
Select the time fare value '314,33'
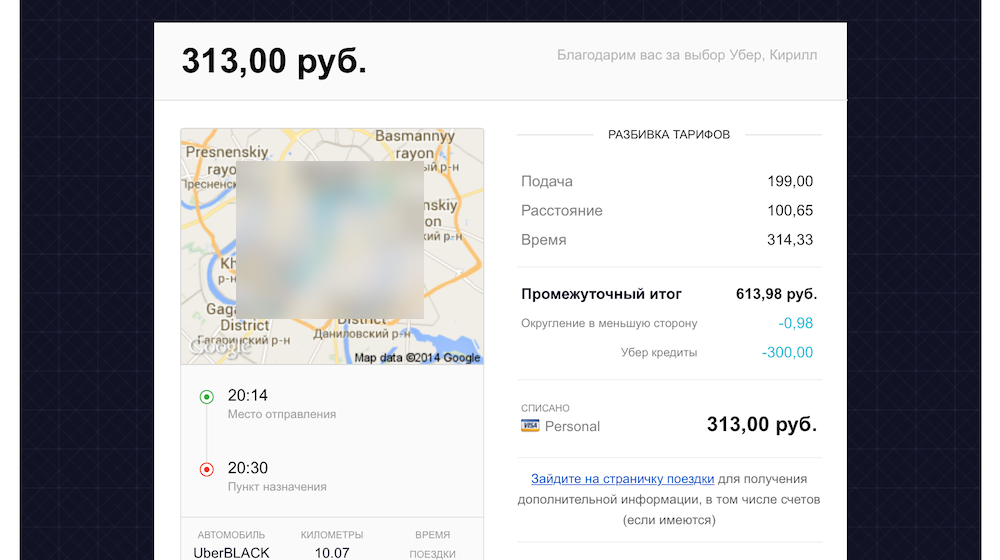[x=790, y=240]
